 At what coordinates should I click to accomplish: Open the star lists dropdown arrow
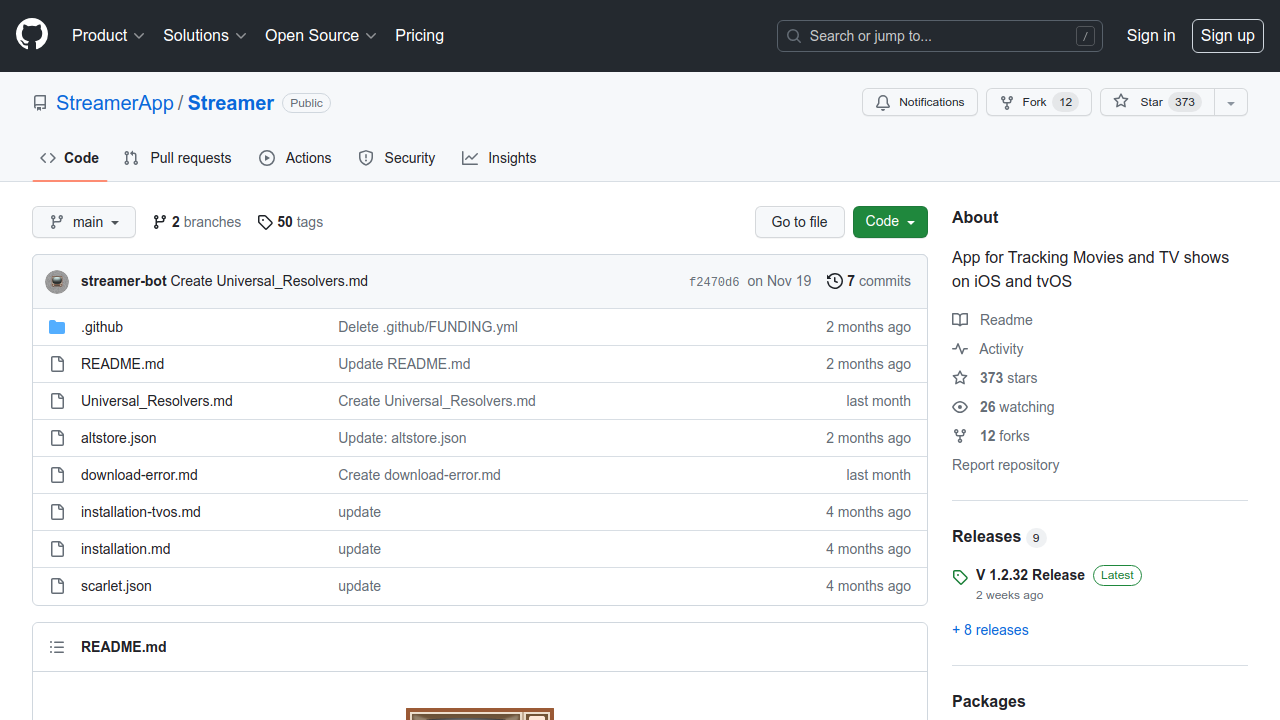coord(1231,102)
